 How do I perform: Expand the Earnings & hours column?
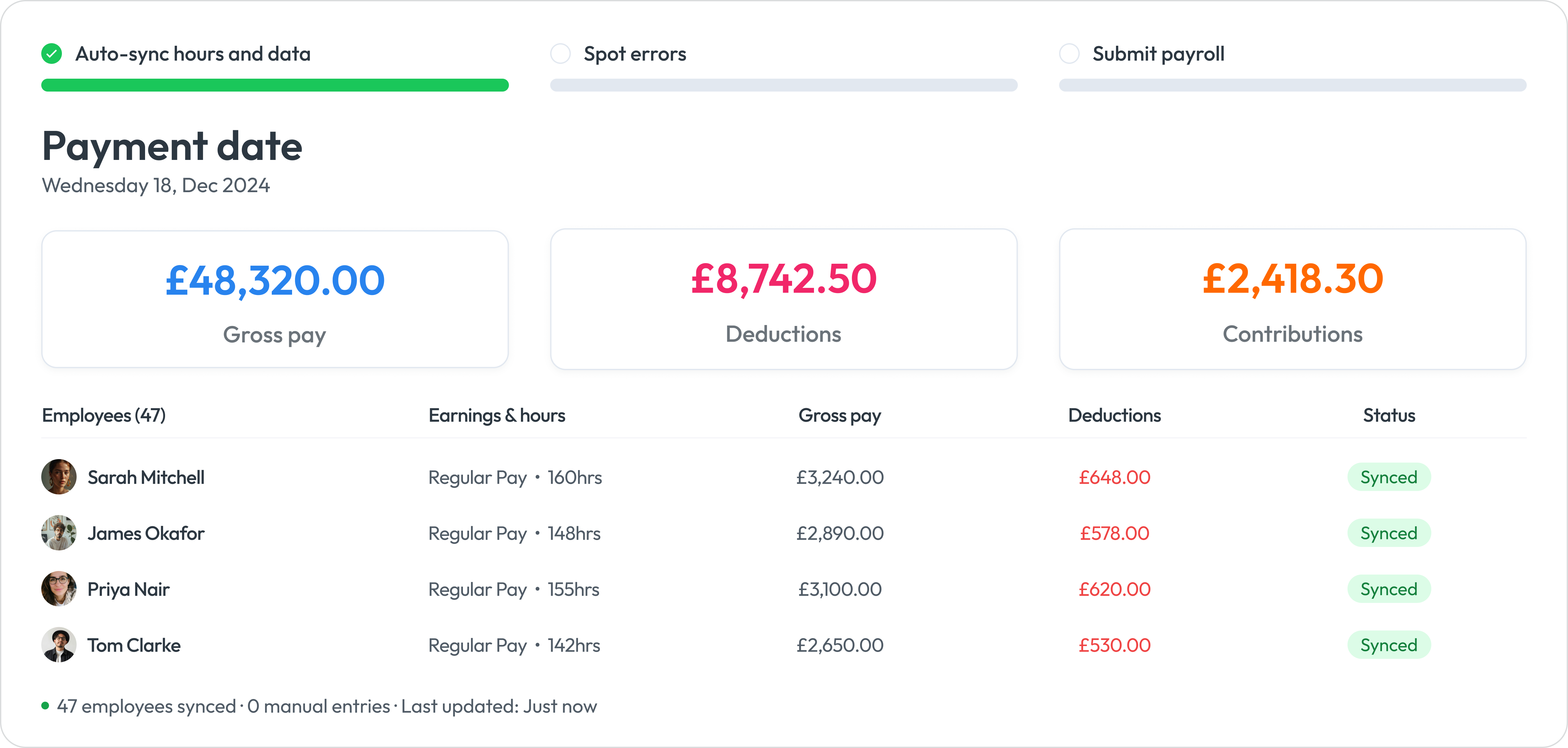(497, 415)
